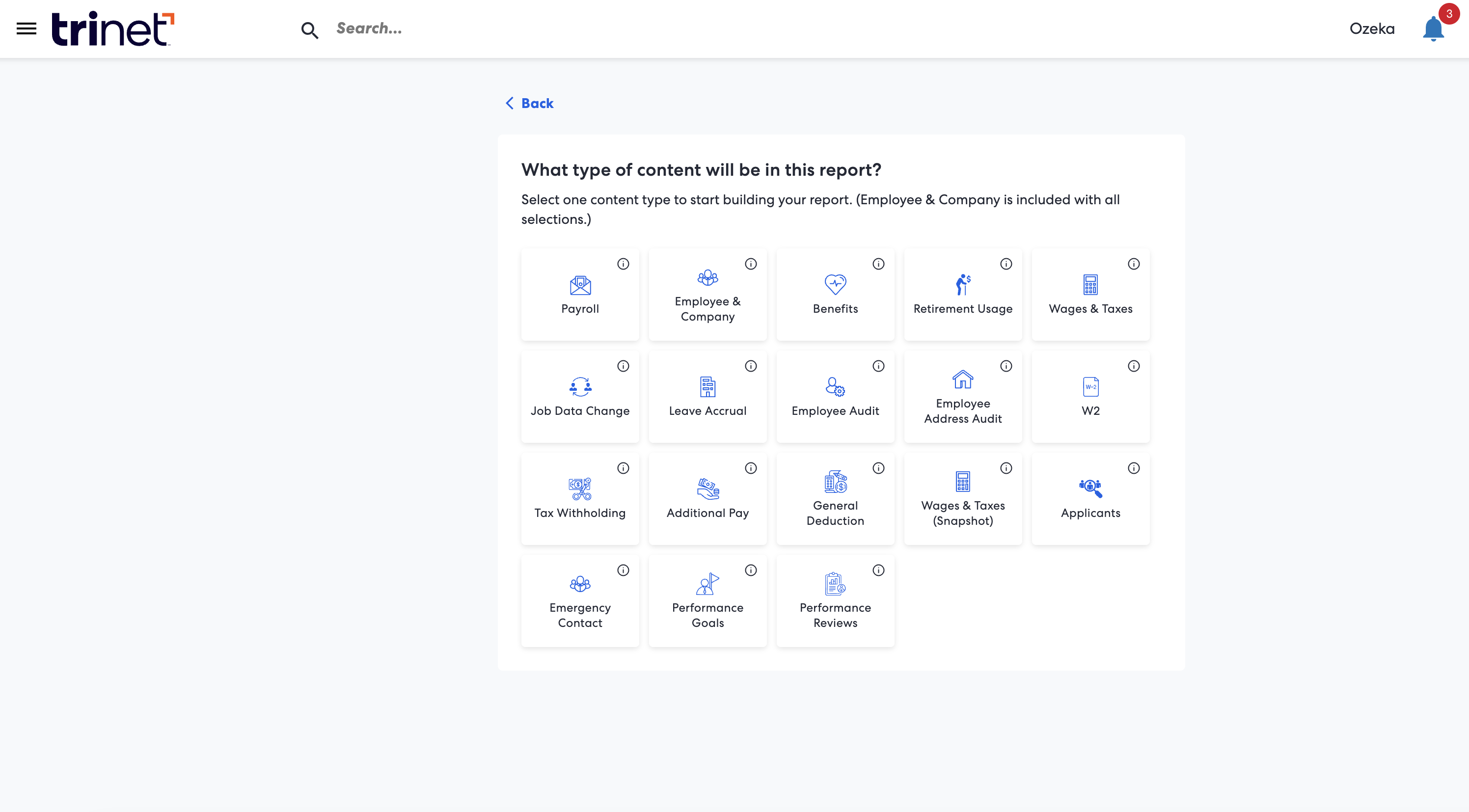Show info for Wages & Taxes card

tap(1134, 264)
